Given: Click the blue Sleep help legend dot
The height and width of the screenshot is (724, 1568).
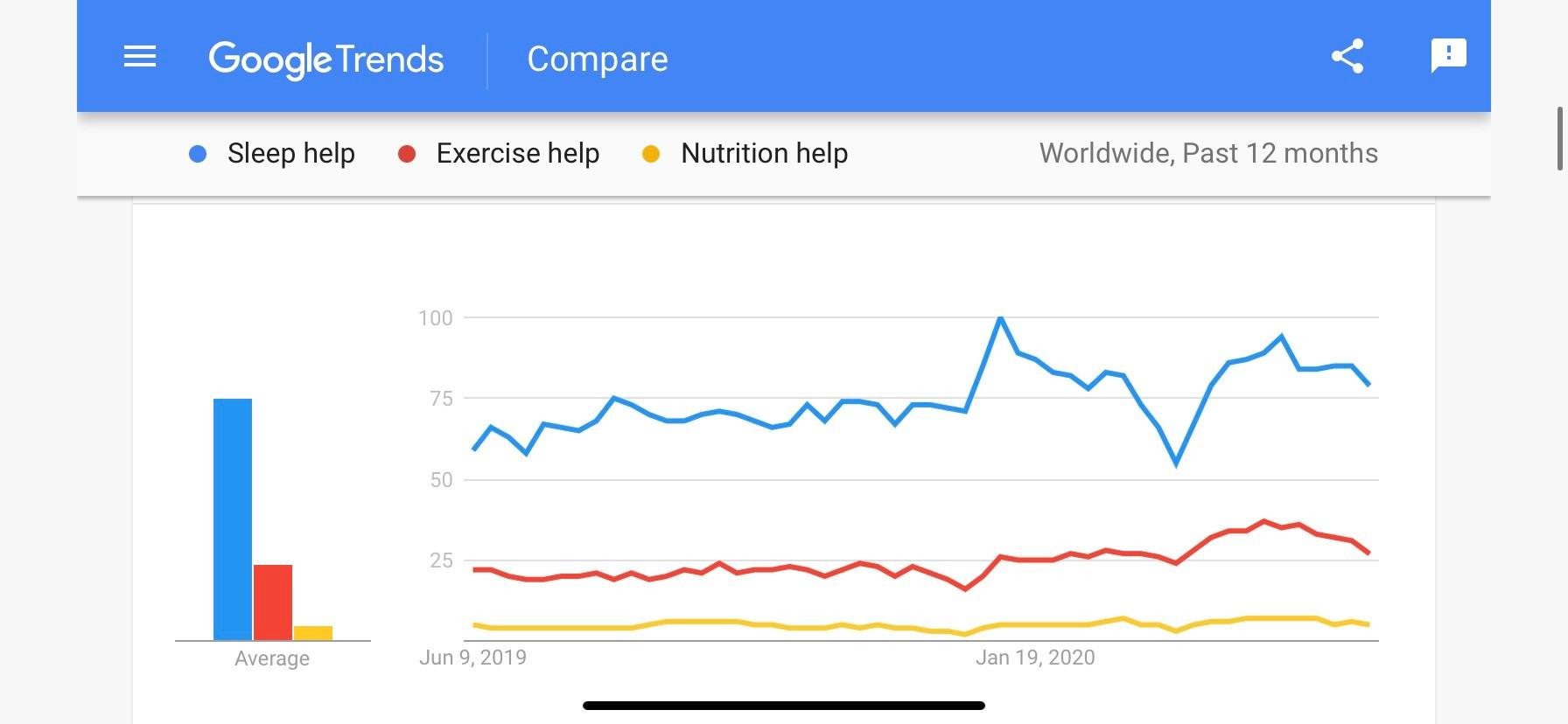Looking at the screenshot, I should tap(198, 154).
